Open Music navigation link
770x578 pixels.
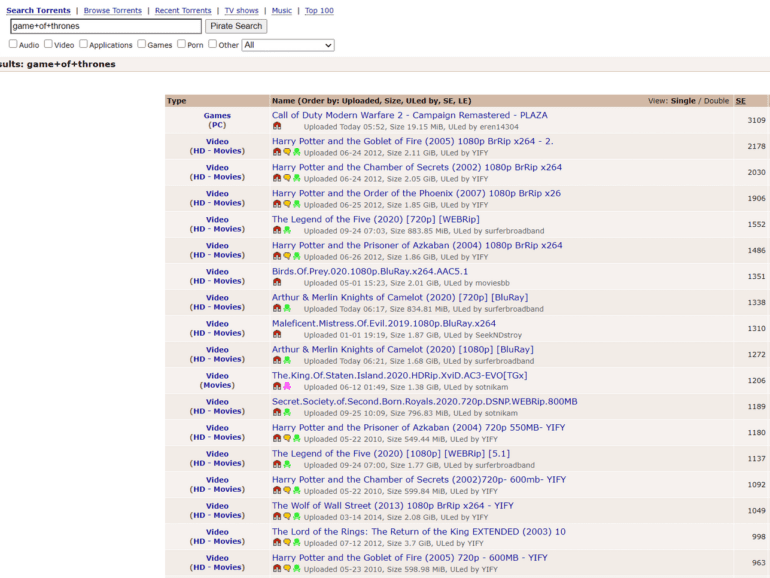coord(281,10)
